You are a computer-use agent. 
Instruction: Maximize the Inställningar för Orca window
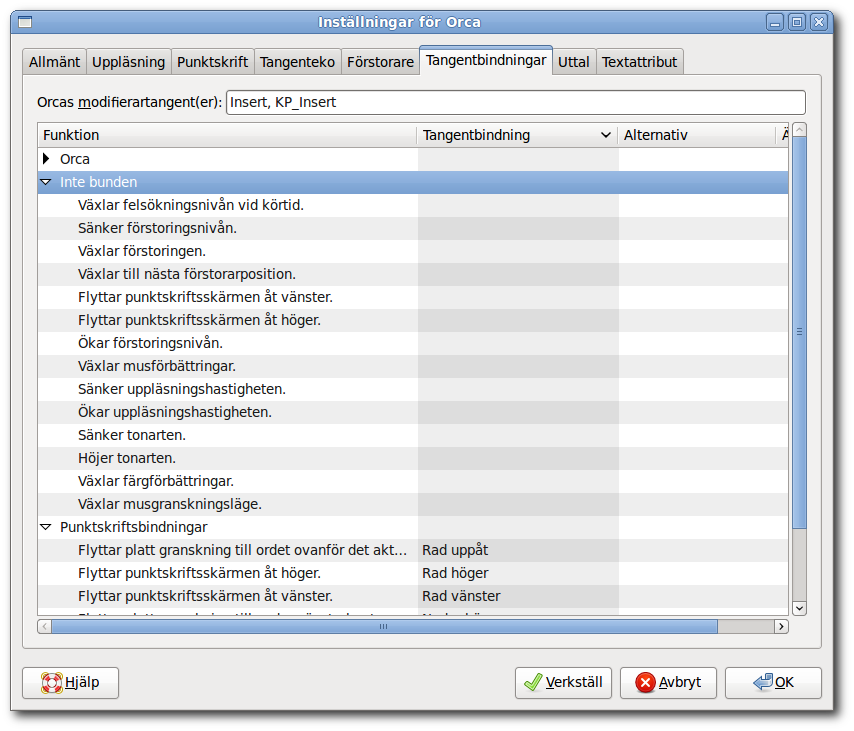click(797, 22)
